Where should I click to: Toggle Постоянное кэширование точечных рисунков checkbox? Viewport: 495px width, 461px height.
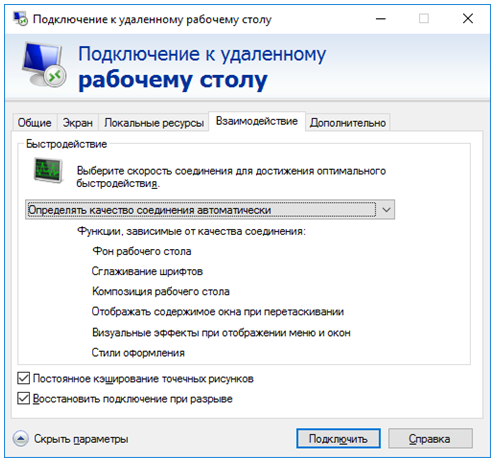click(23, 379)
